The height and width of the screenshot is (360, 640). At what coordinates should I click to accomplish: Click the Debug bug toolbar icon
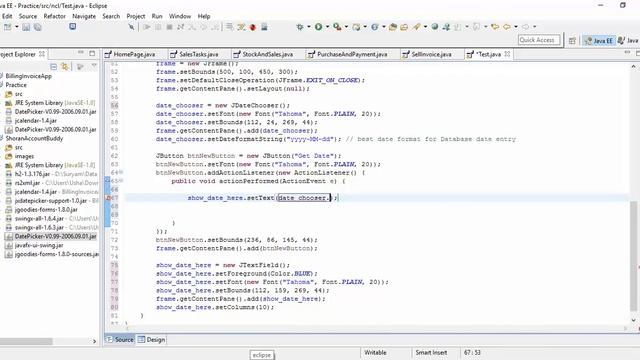tap(300, 27)
